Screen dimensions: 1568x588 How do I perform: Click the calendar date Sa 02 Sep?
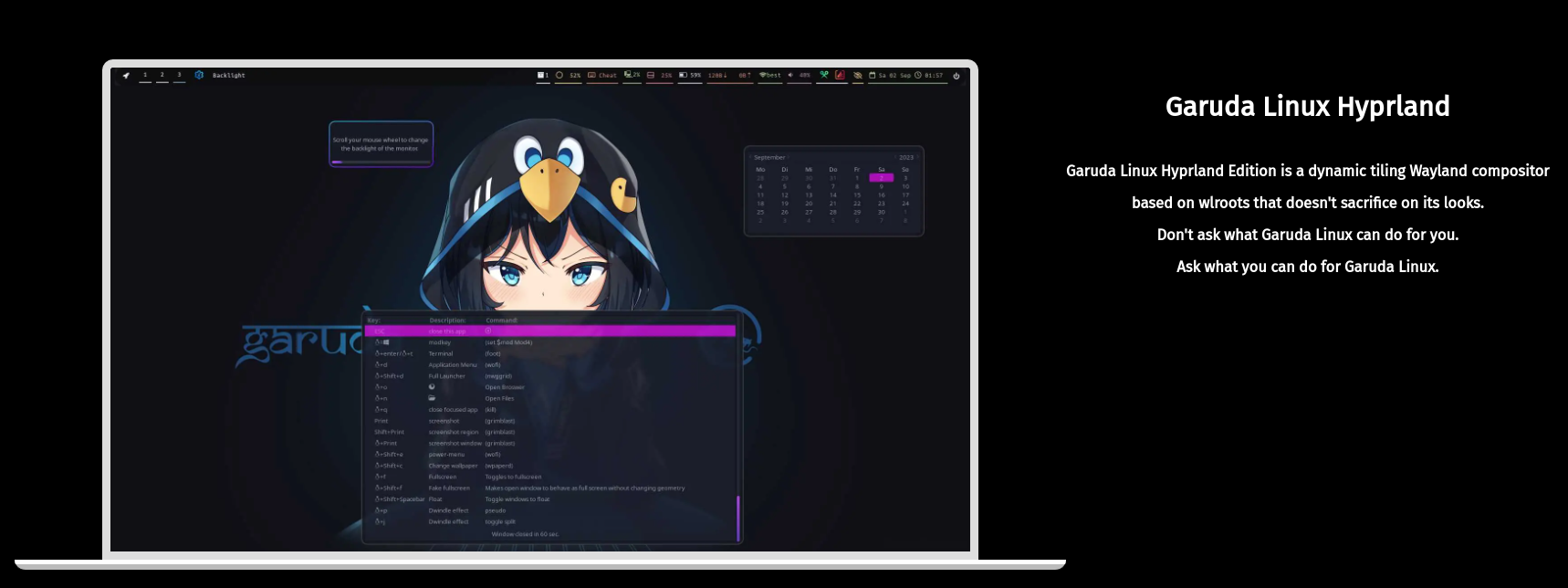(890, 76)
